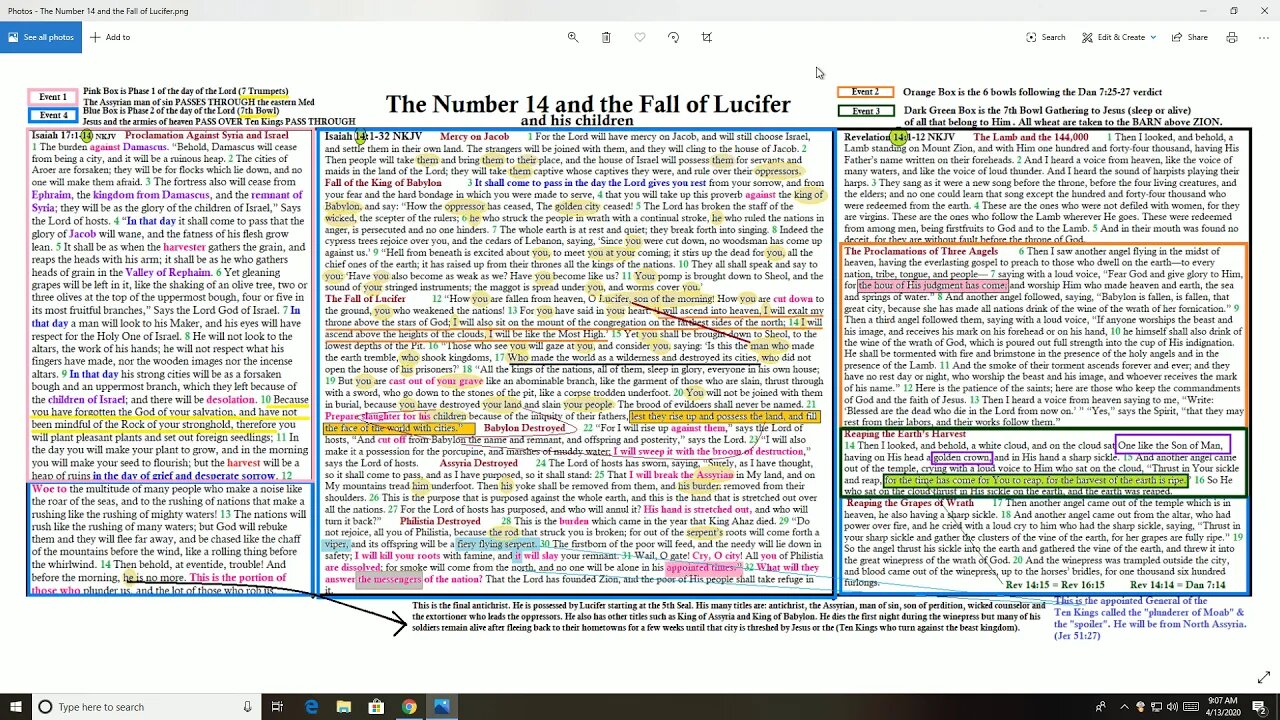Open the volume speaker icon
This screenshot has height=720, width=1280.
coord(1172,707)
